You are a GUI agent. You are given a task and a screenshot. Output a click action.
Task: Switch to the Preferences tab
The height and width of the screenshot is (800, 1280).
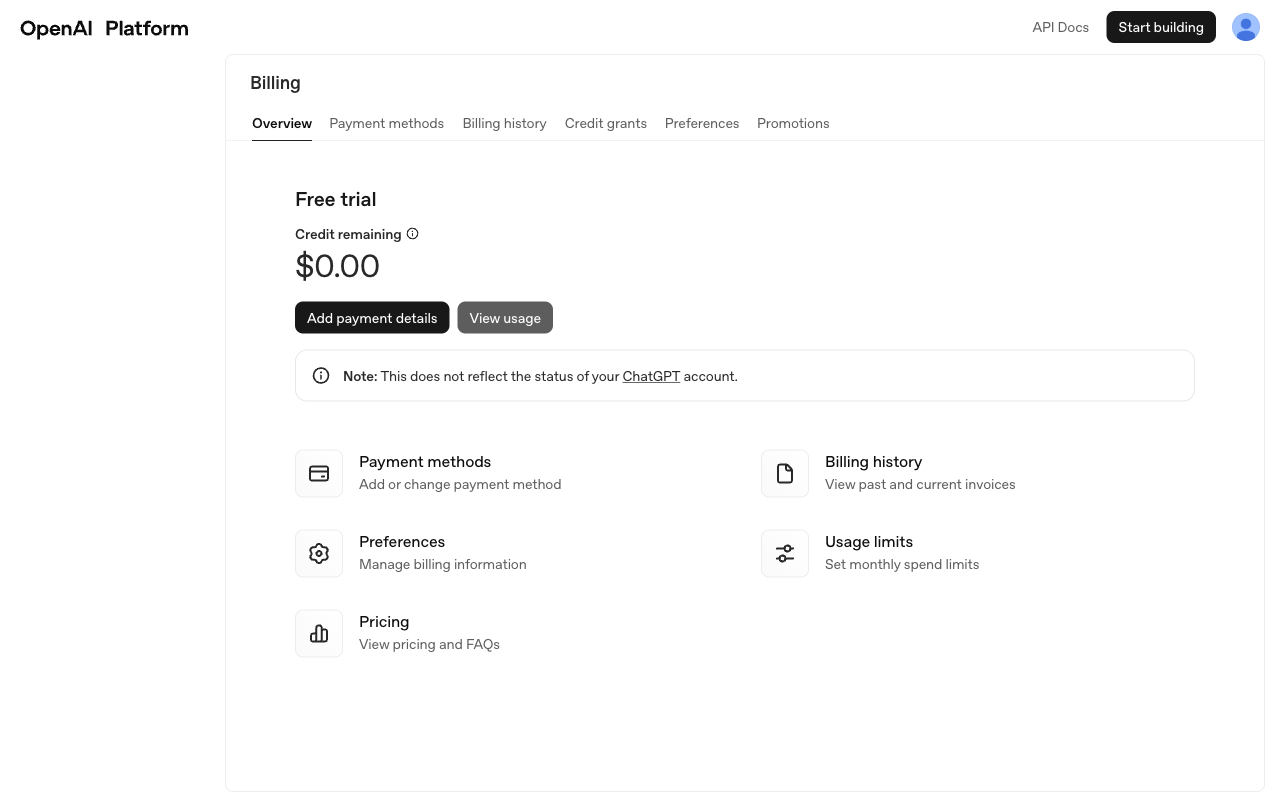tap(702, 123)
